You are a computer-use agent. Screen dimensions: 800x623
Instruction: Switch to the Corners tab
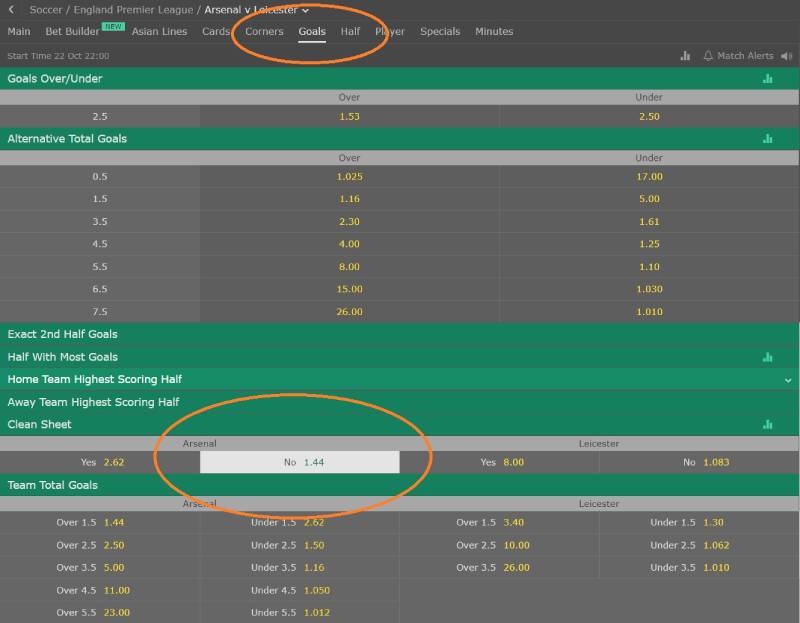264,32
